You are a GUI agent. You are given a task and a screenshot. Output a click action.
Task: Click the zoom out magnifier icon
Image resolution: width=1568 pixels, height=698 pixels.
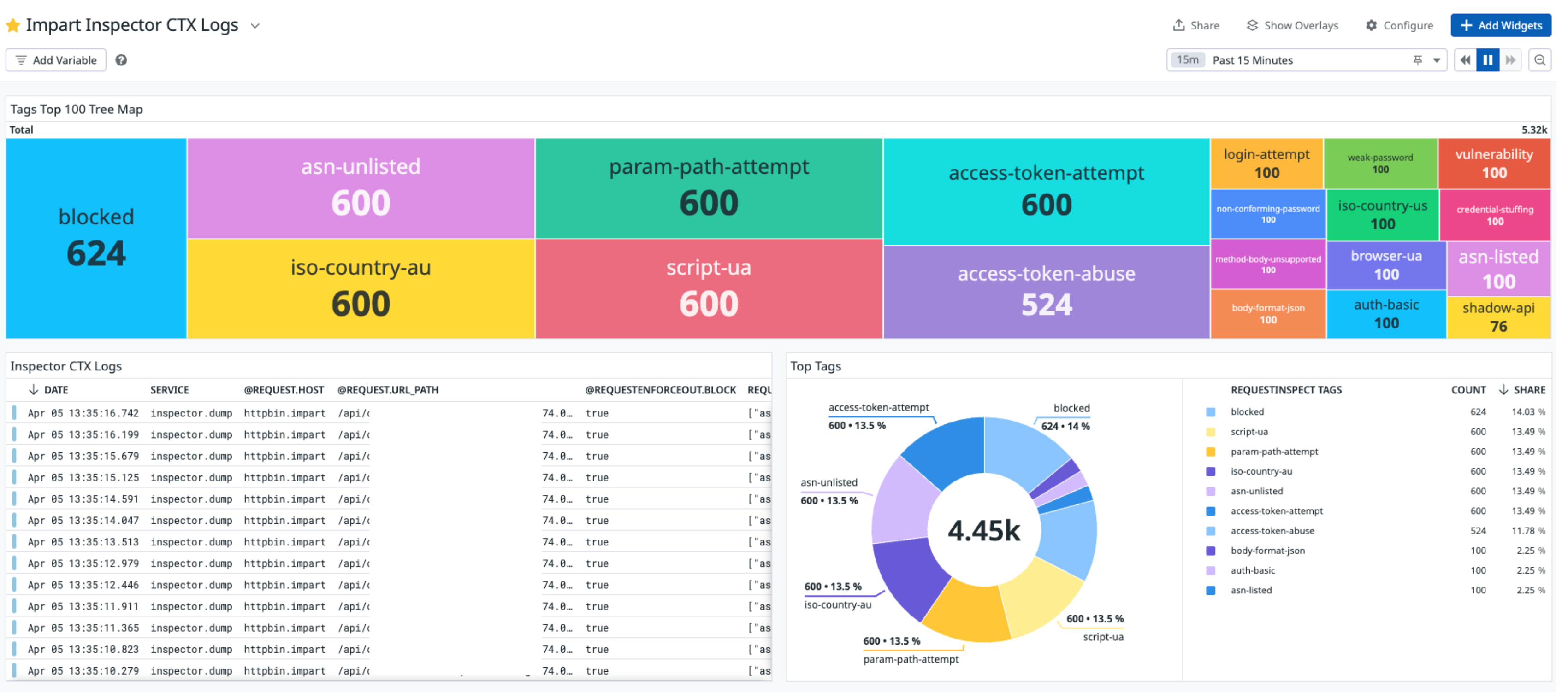pyautogui.click(x=1540, y=60)
